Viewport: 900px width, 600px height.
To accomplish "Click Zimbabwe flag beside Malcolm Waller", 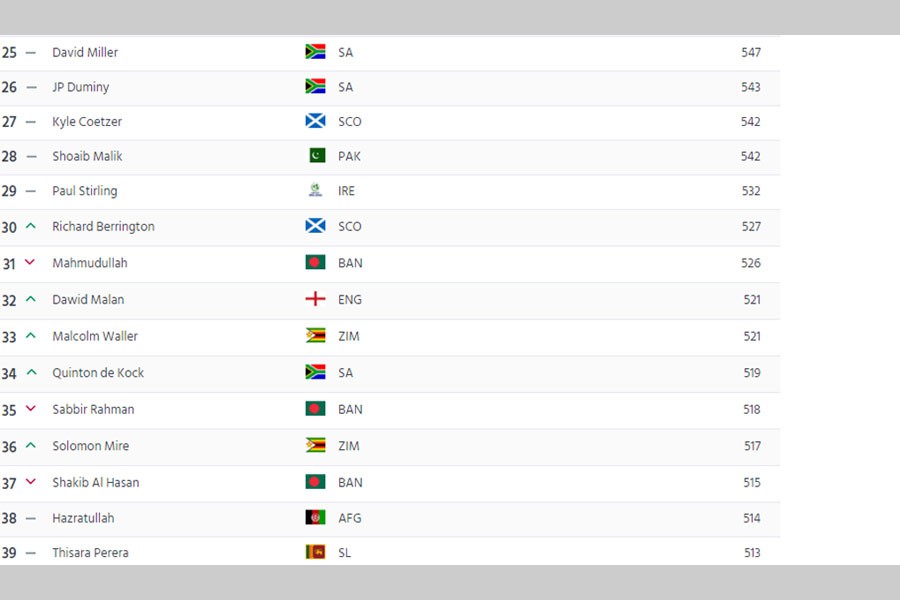I will point(315,336).
